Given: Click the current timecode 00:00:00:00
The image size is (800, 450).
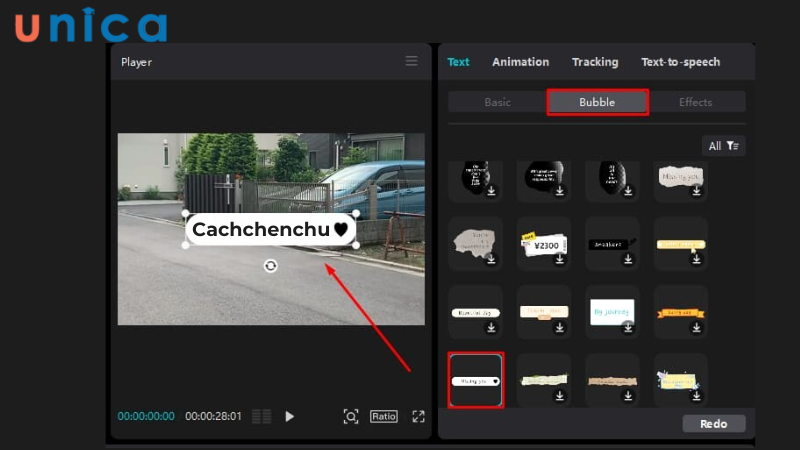Looking at the screenshot, I should (146, 416).
